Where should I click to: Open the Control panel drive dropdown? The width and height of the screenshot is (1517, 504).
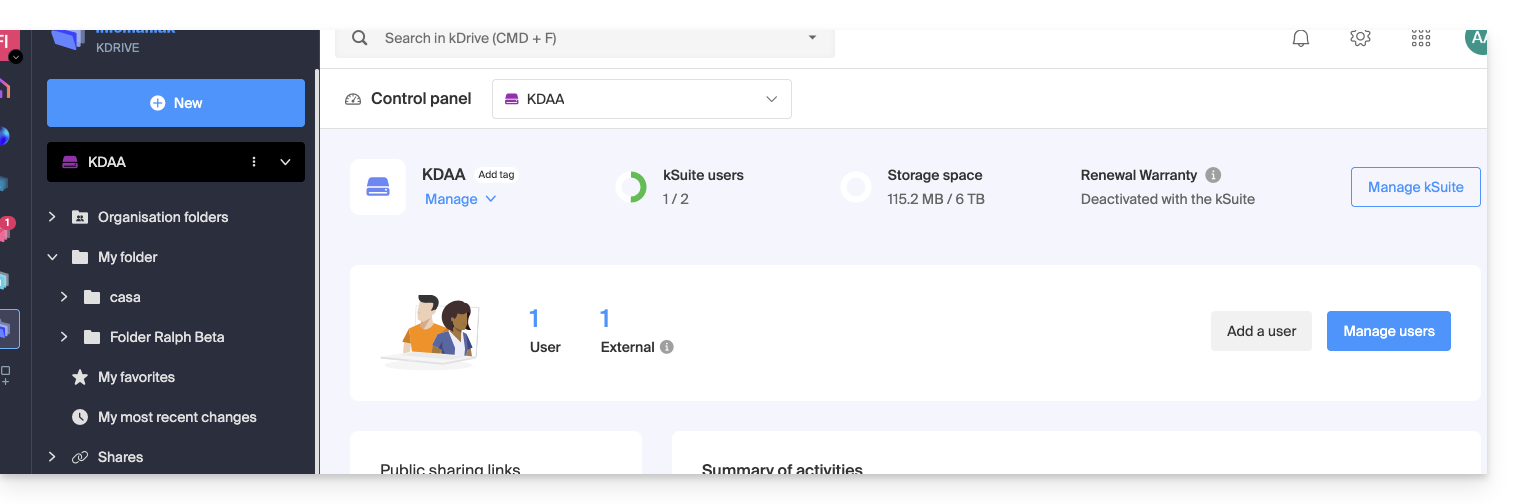tap(641, 99)
